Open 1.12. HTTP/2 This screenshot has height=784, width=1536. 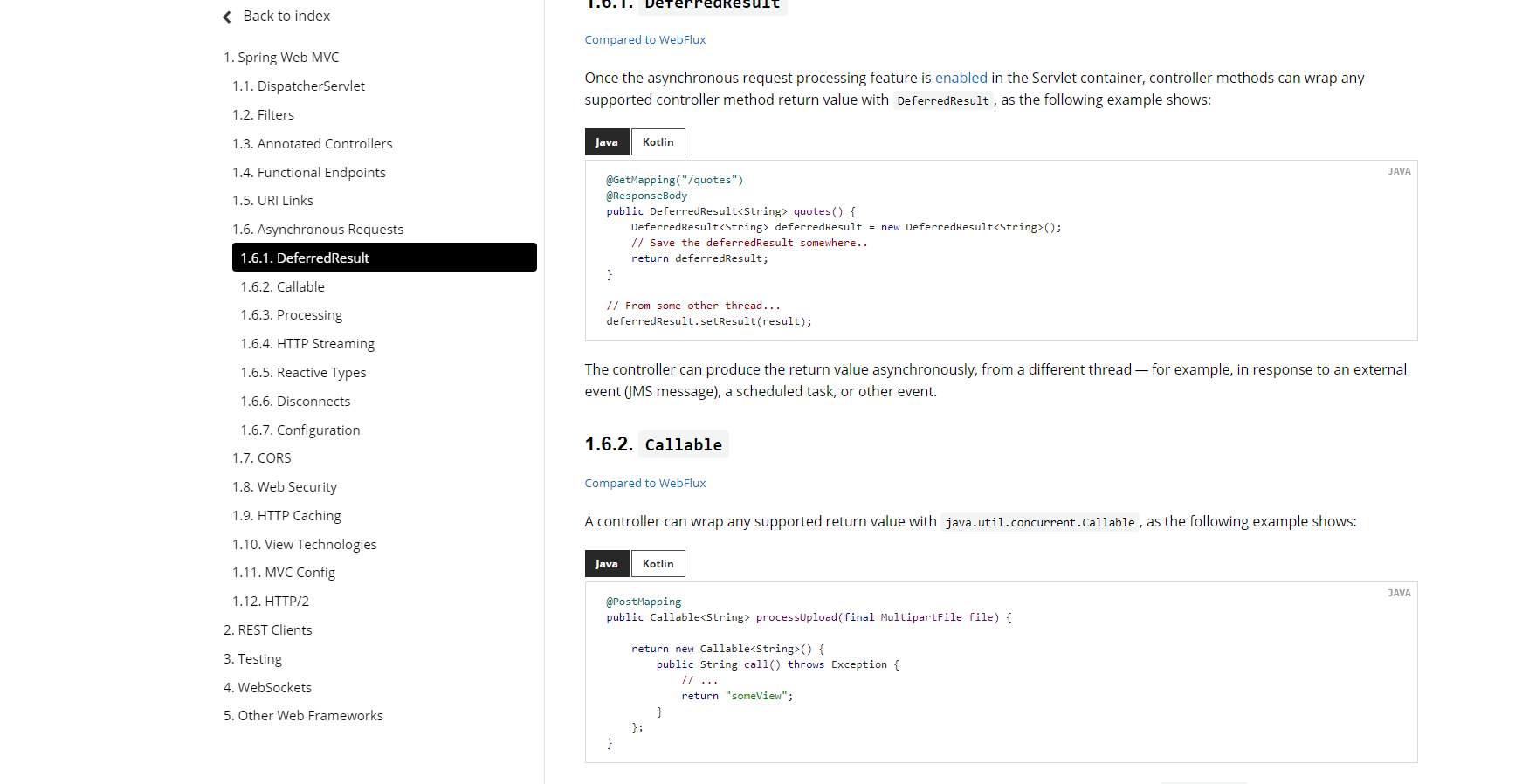pos(271,602)
